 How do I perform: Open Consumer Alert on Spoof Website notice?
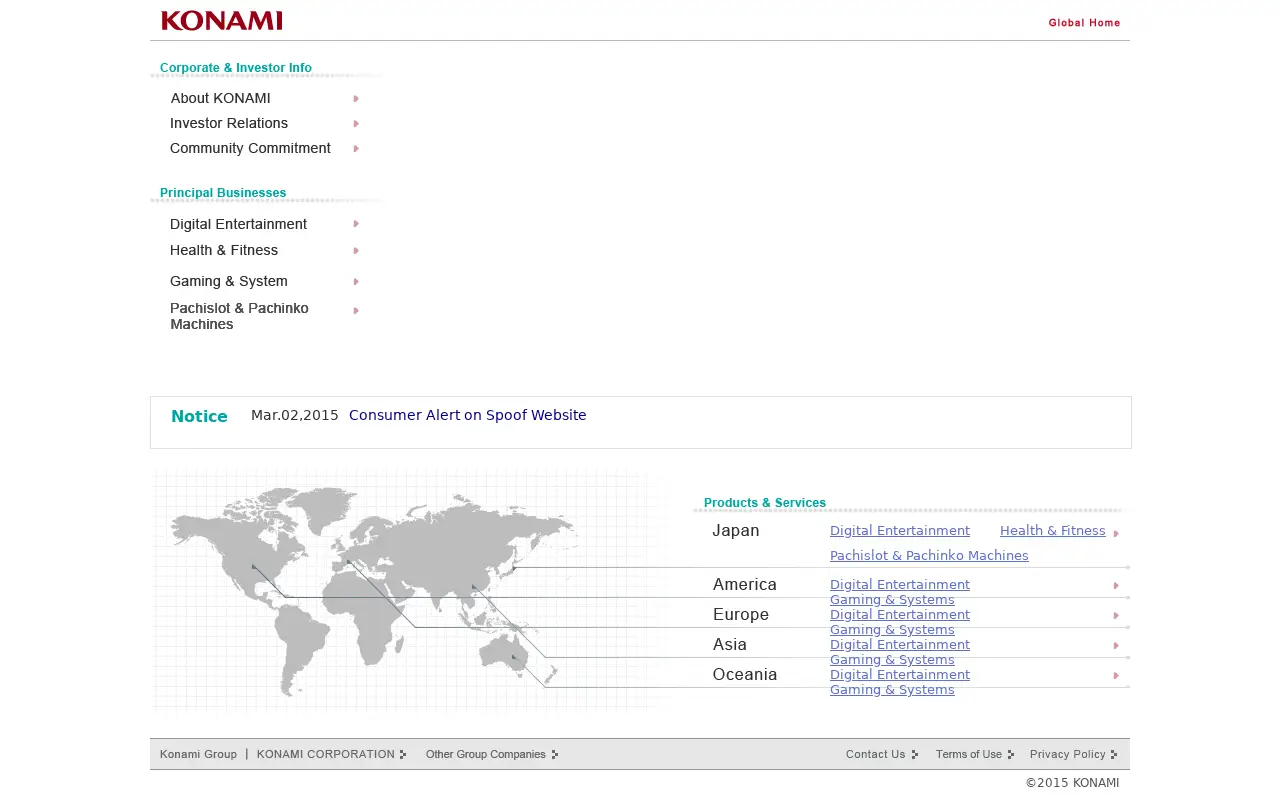[x=468, y=415]
